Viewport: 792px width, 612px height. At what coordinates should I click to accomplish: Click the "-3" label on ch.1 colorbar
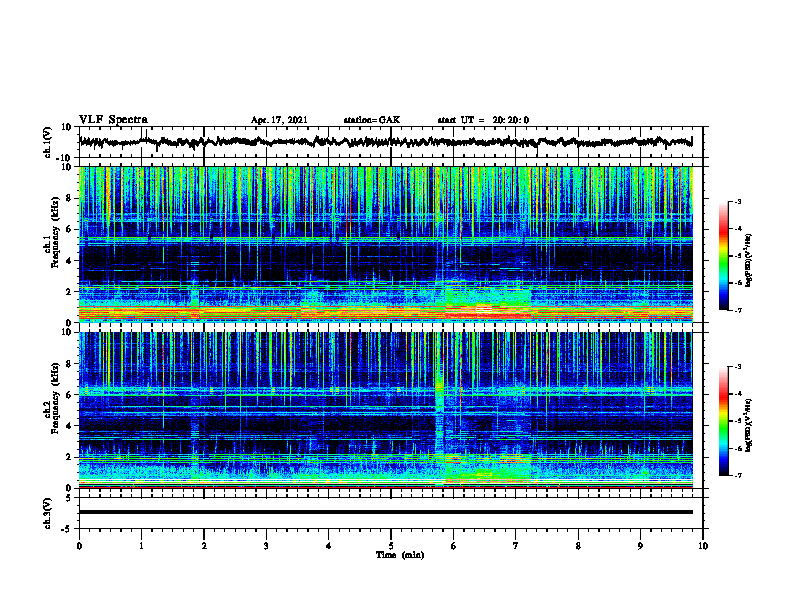pos(737,201)
